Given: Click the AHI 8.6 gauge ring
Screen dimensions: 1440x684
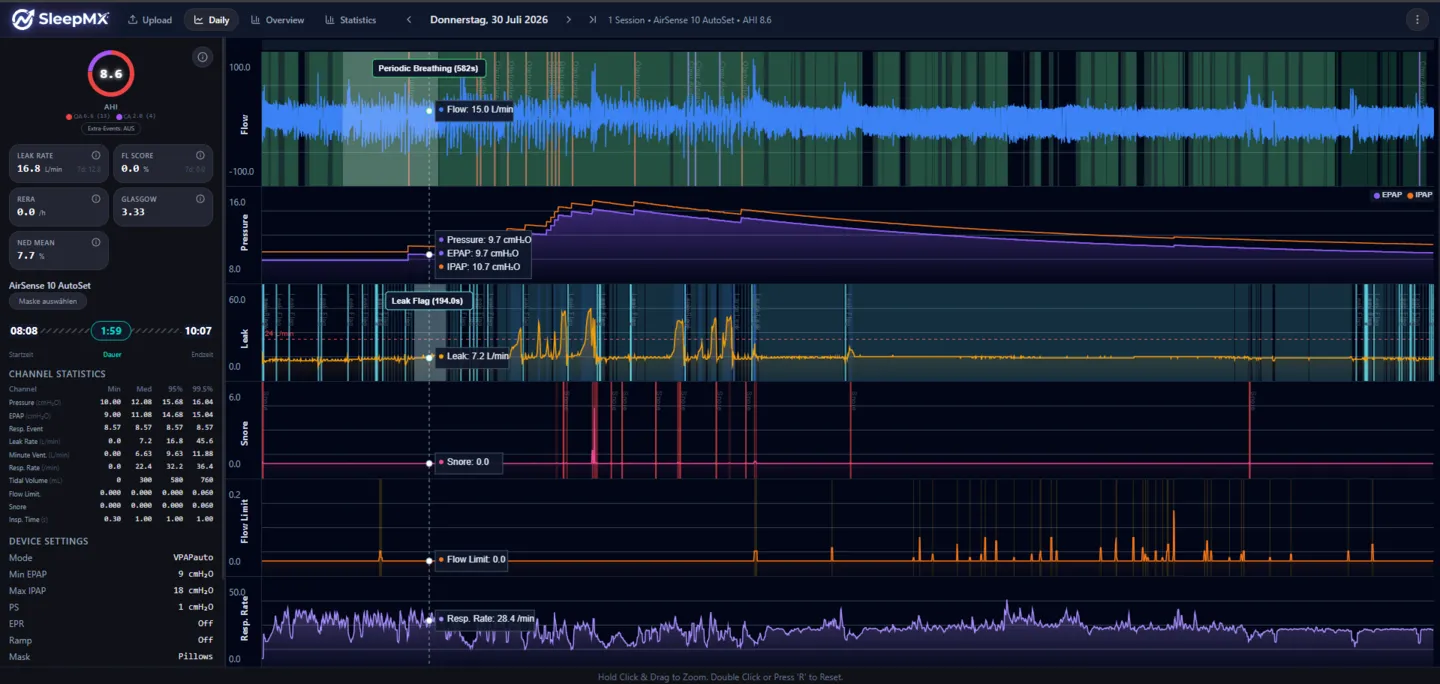Looking at the screenshot, I should point(110,74).
